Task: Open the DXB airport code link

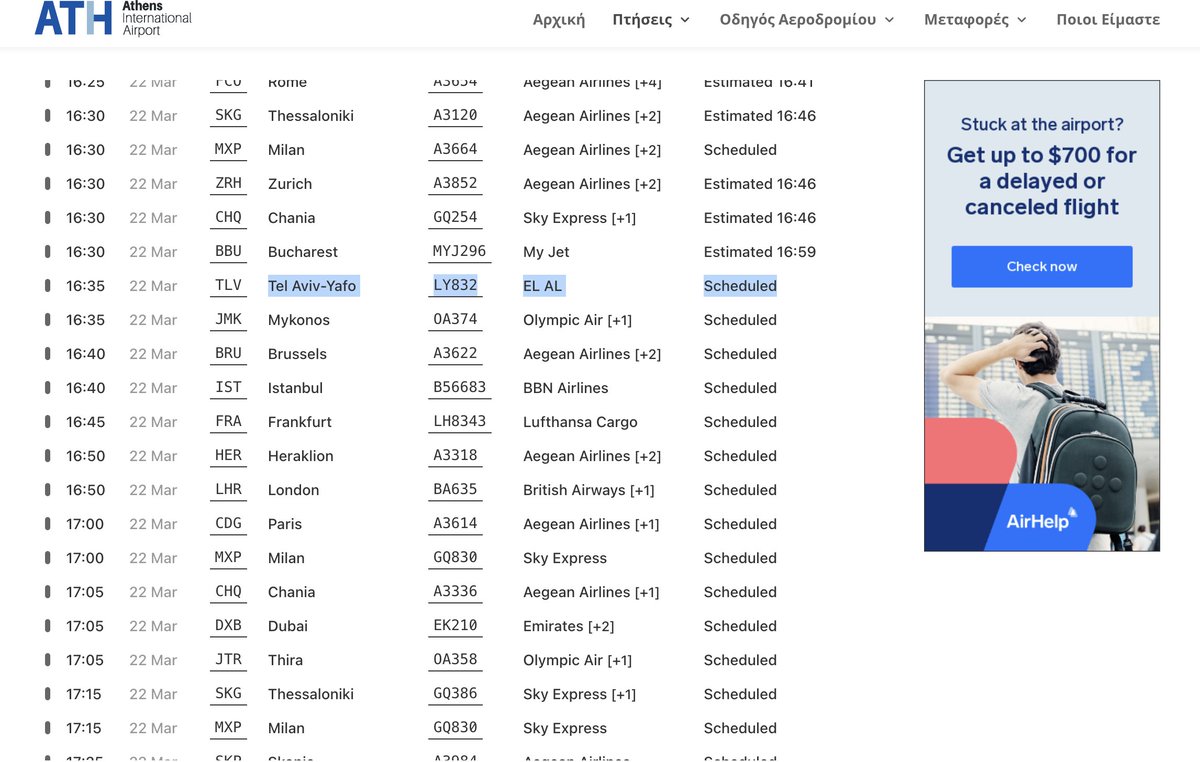Action: click(228, 626)
